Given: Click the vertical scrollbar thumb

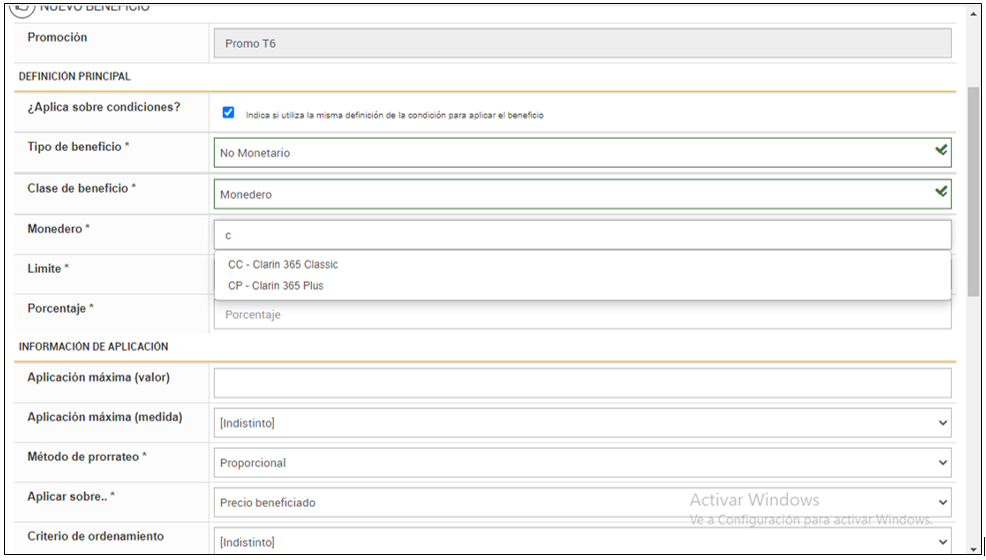Looking at the screenshot, I should coord(973,190).
